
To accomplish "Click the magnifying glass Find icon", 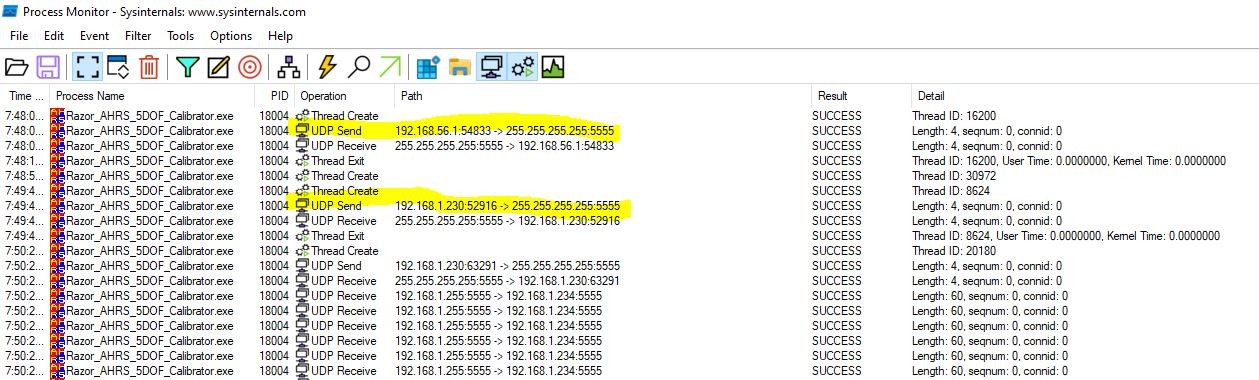I will pyautogui.click(x=358, y=67).
